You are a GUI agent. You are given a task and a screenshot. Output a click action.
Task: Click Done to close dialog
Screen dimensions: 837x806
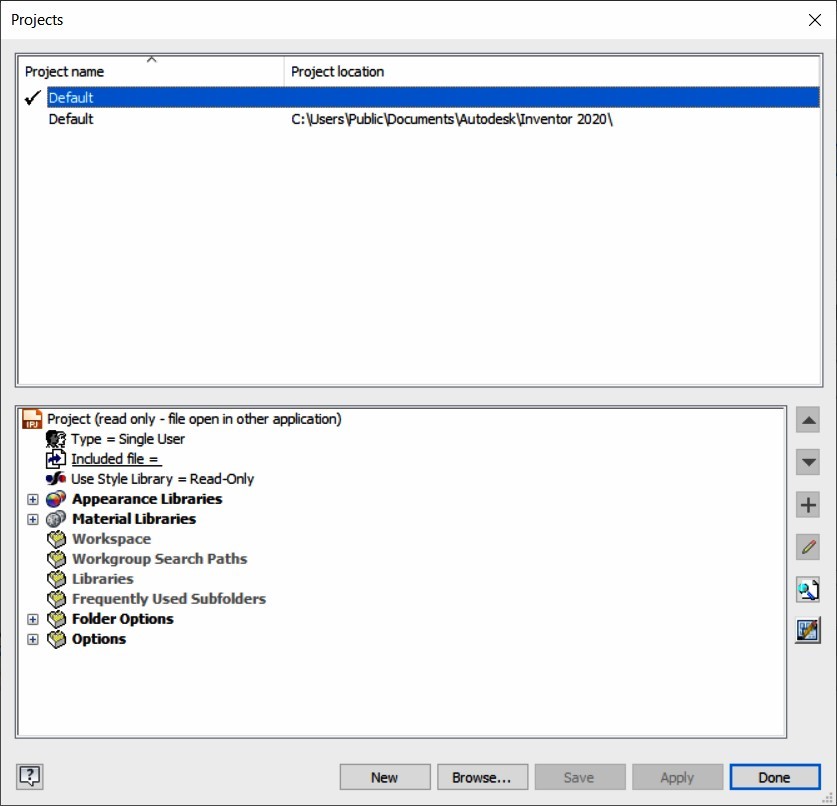pyautogui.click(x=774, y=777)
